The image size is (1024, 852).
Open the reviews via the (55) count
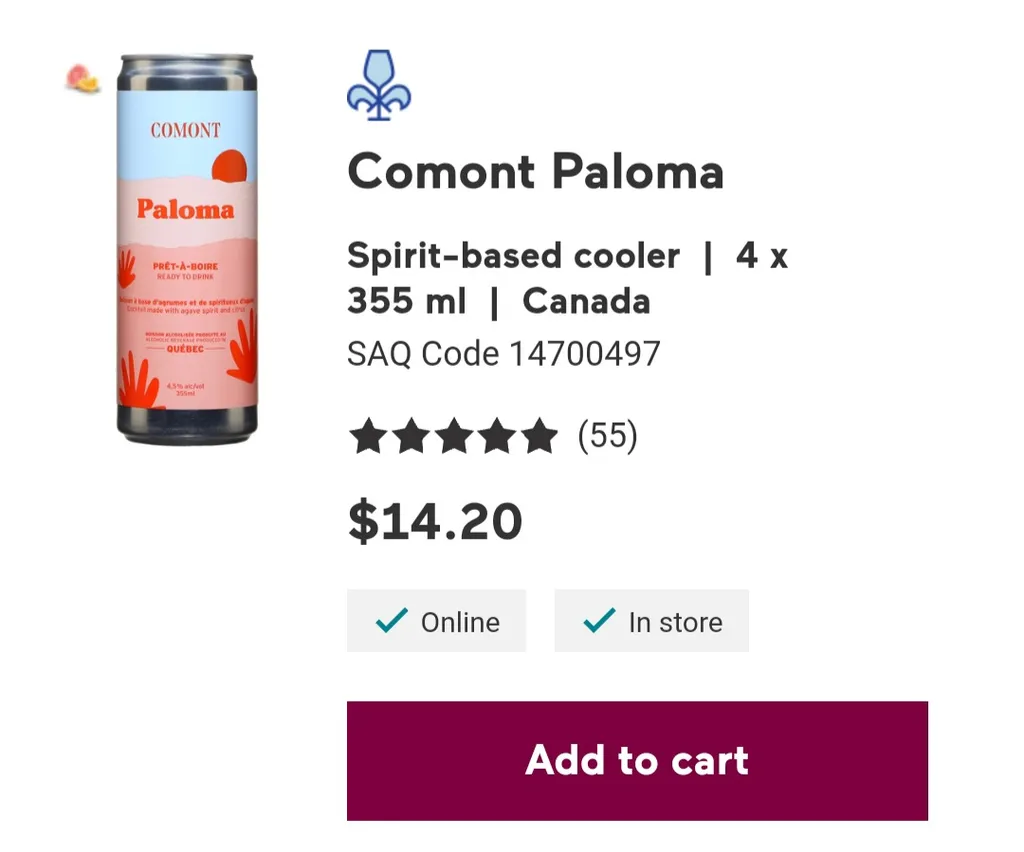click(x=608, y=435)
